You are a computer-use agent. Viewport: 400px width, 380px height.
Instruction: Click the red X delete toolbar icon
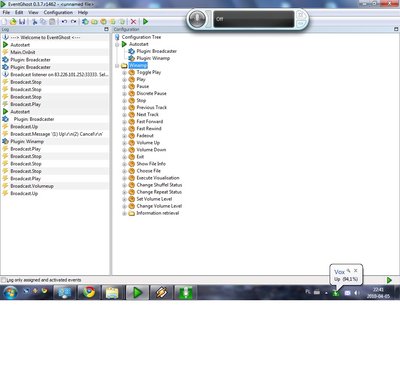coord(133,22)
